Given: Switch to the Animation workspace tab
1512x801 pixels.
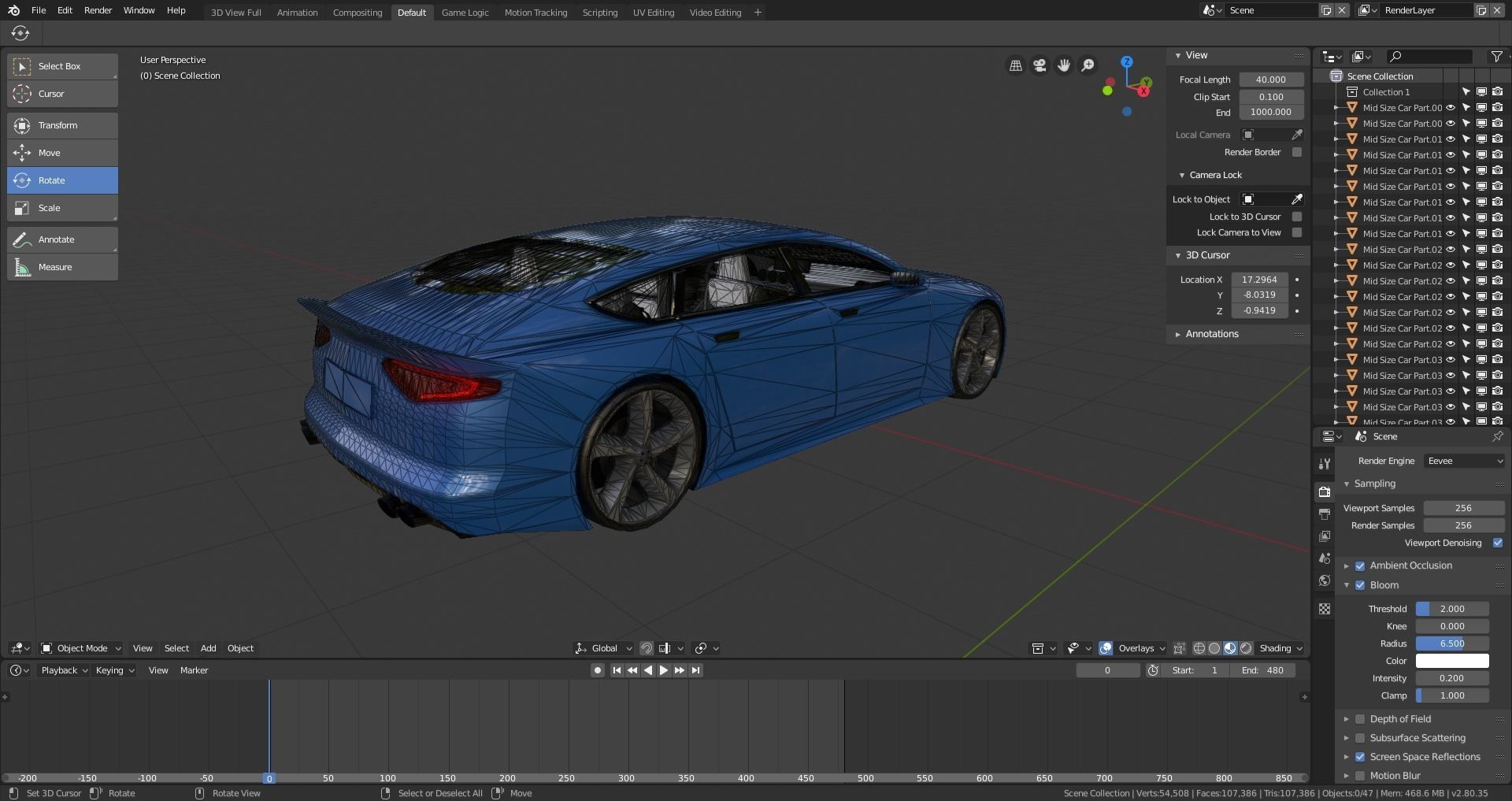Looking at the screenshot, I should tap(297, 13).
